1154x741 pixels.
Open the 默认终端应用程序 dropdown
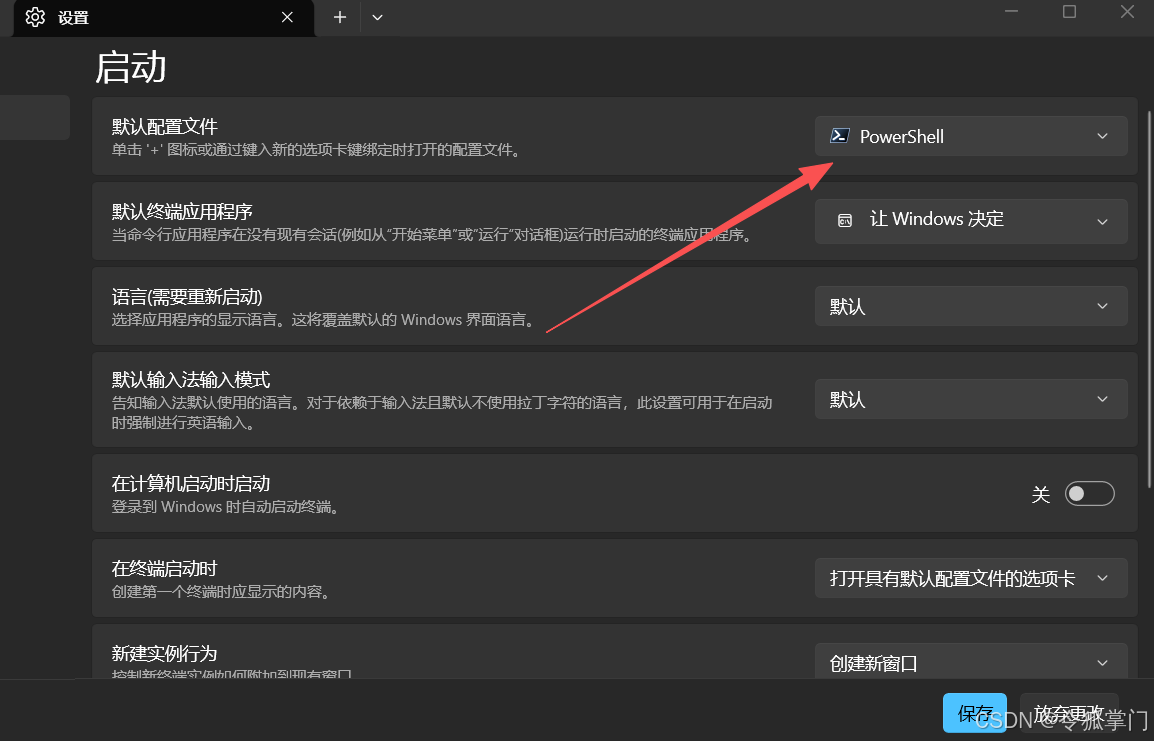[x=971, y=221]
